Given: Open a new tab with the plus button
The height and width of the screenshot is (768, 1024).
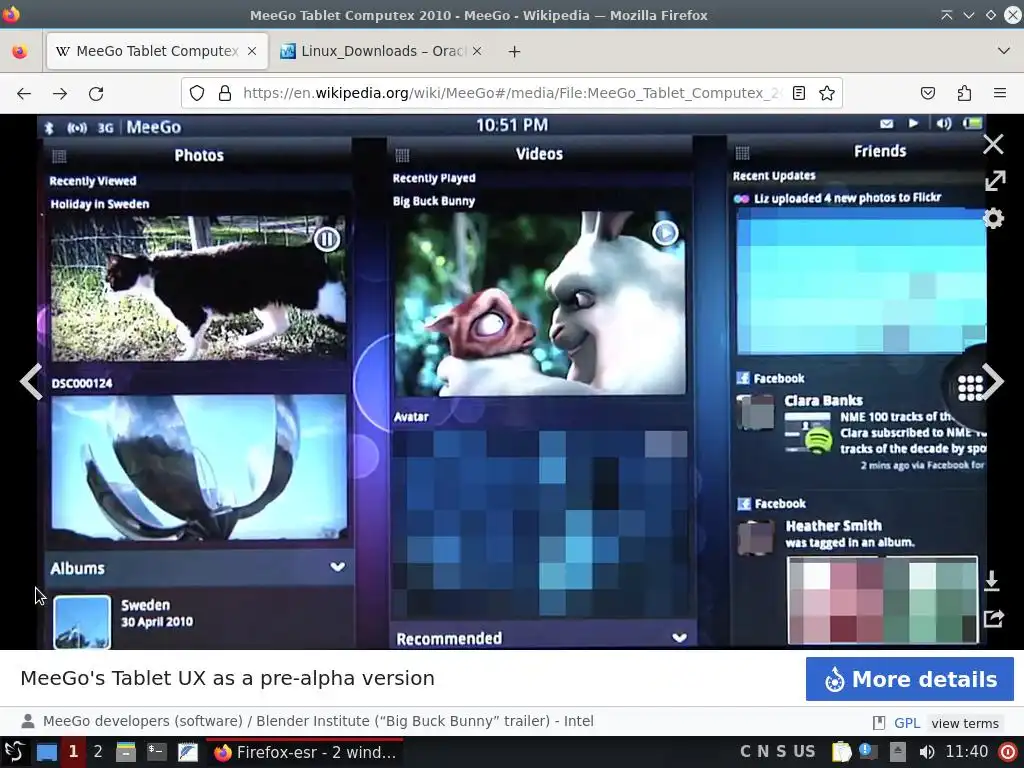Looking at the screenshot, I should (x=515, y=51).
